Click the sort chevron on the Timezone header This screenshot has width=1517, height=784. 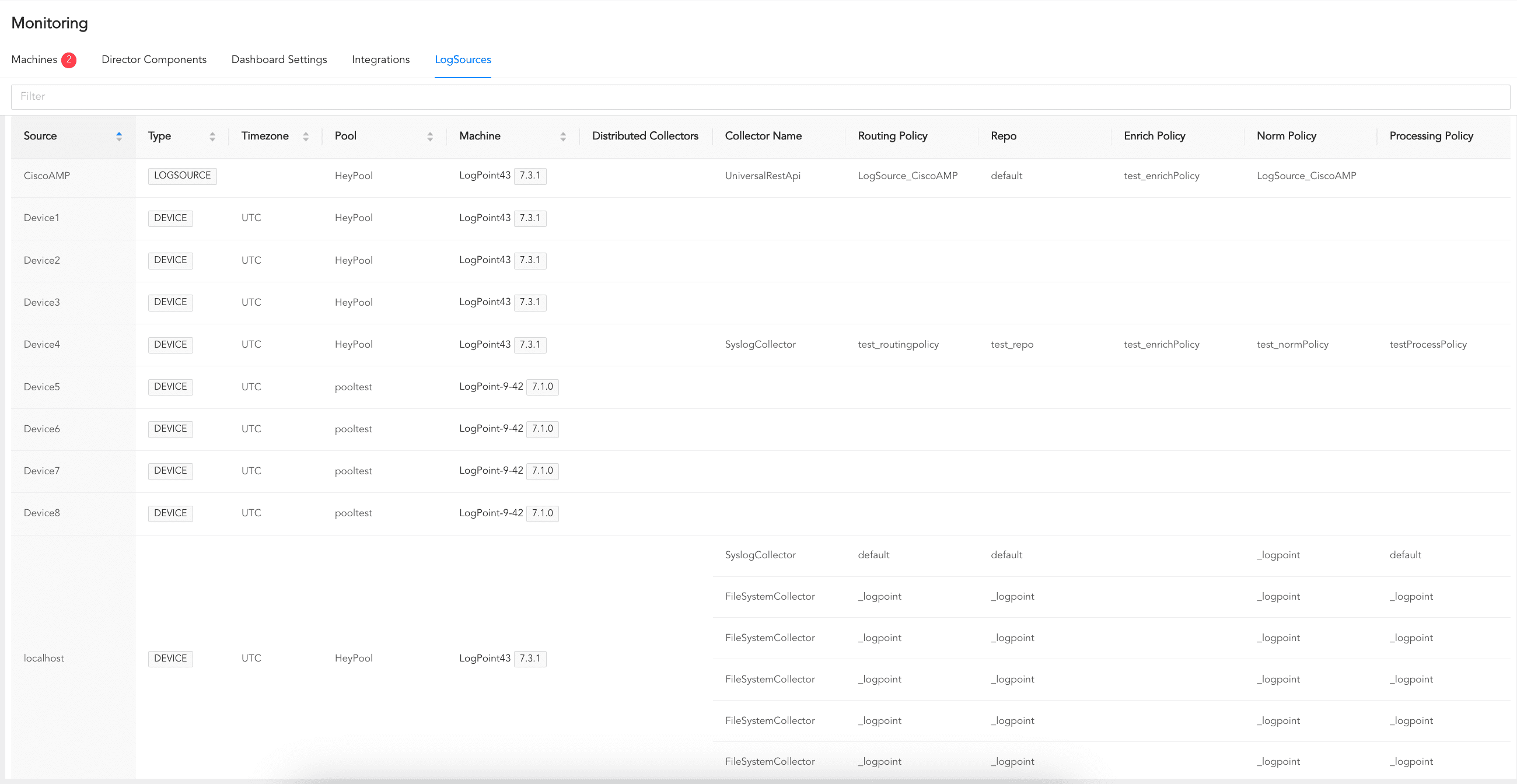pyautogui.click(x=306, y=136)
